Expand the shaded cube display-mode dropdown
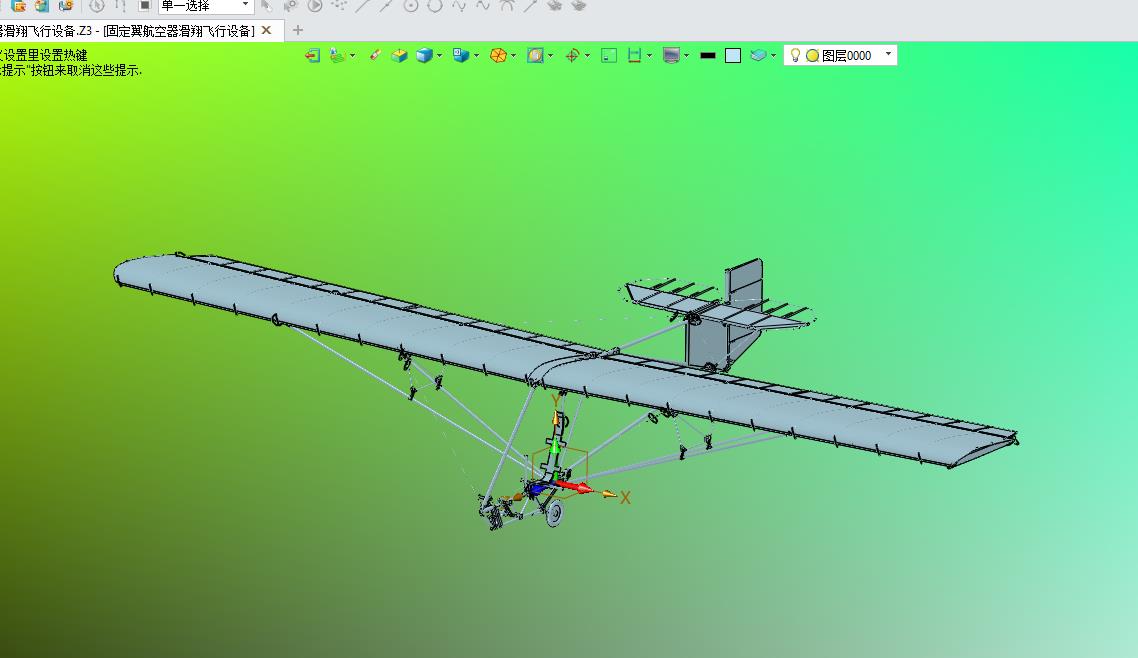Viewport: 1138px width, 658px height. click(x=440, y=56)
